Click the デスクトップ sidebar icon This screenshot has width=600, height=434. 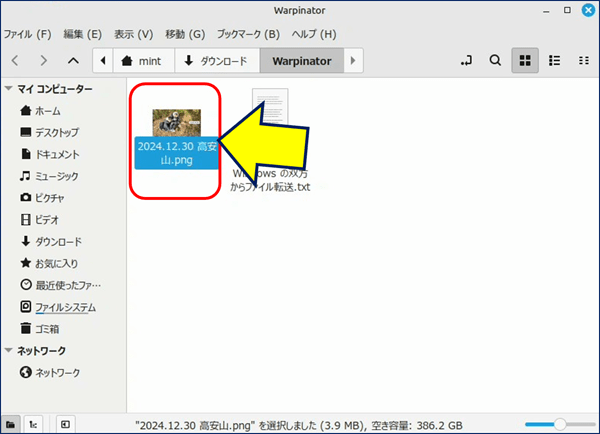click(x=26, y=132)
